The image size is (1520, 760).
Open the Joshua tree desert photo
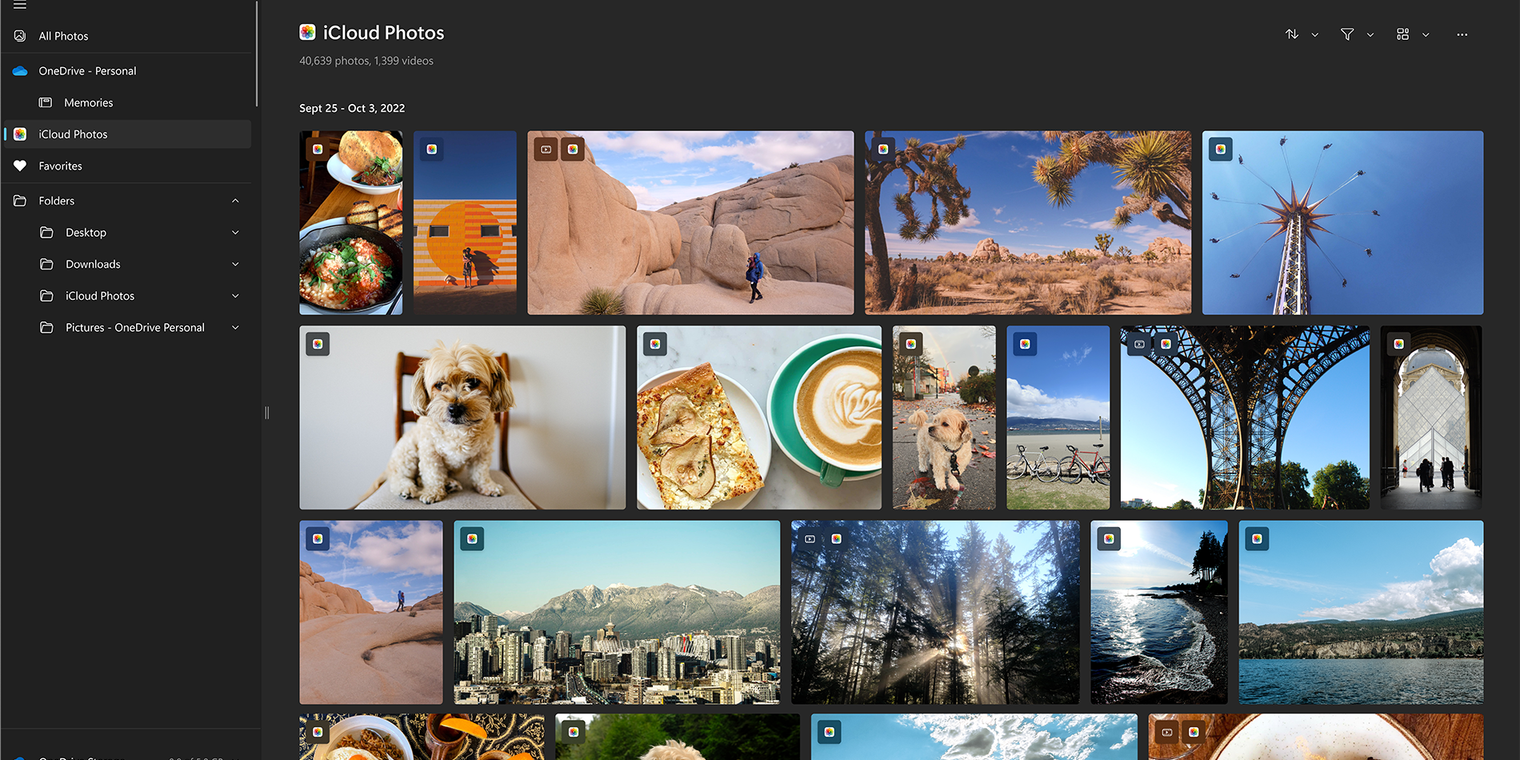(x=1028, y=223)
